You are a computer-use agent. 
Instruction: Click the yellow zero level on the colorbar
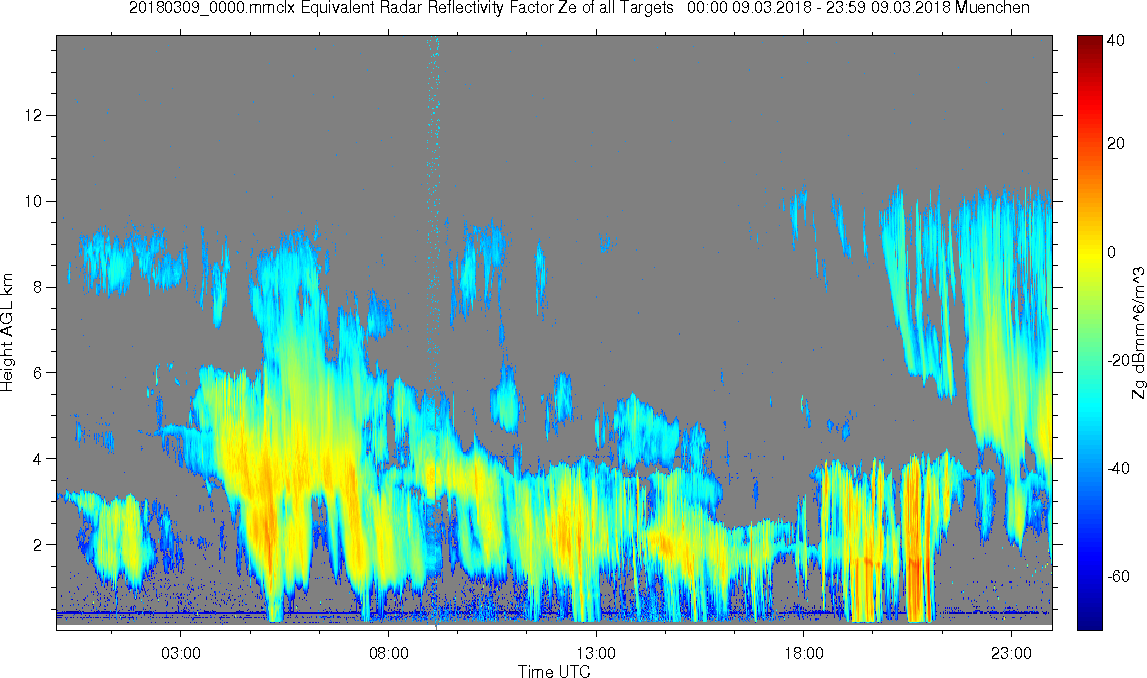1089,252
